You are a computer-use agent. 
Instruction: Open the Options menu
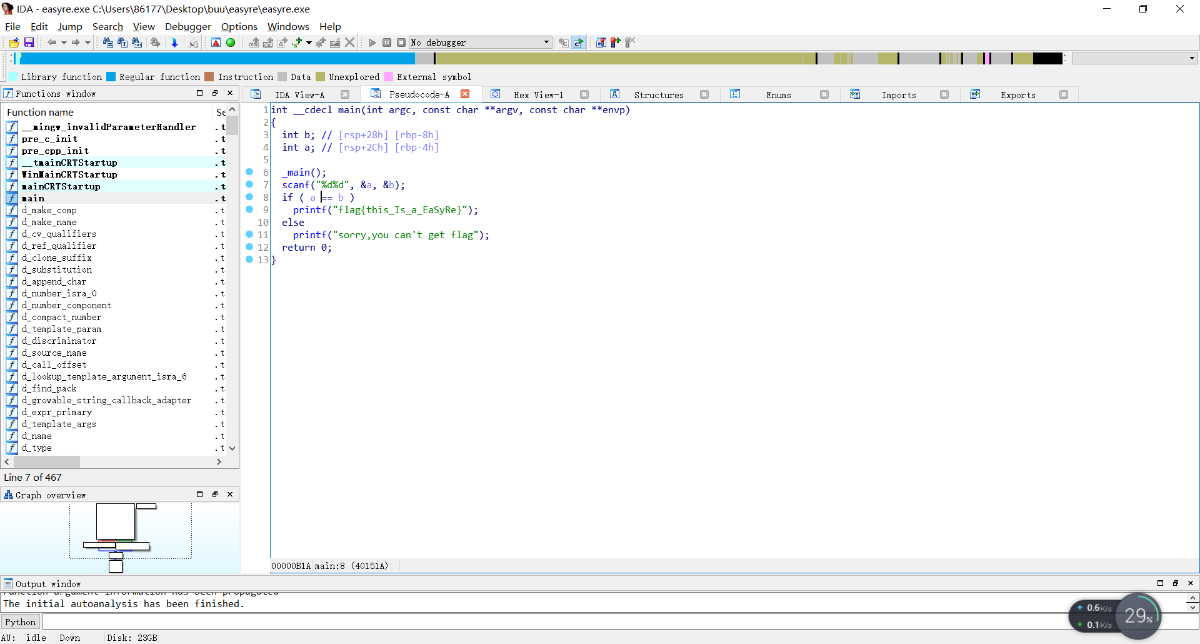pyautogui.click(x=239, y=27)
